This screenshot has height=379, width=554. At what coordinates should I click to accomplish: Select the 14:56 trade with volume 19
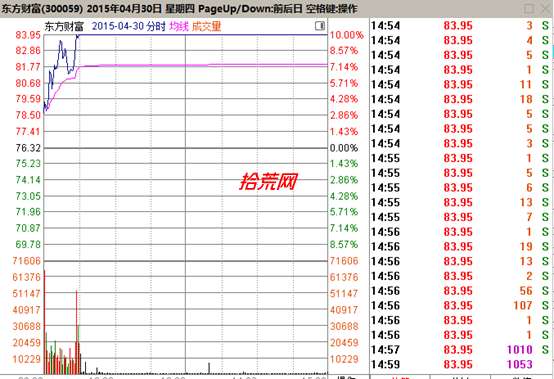coord(461,247)
